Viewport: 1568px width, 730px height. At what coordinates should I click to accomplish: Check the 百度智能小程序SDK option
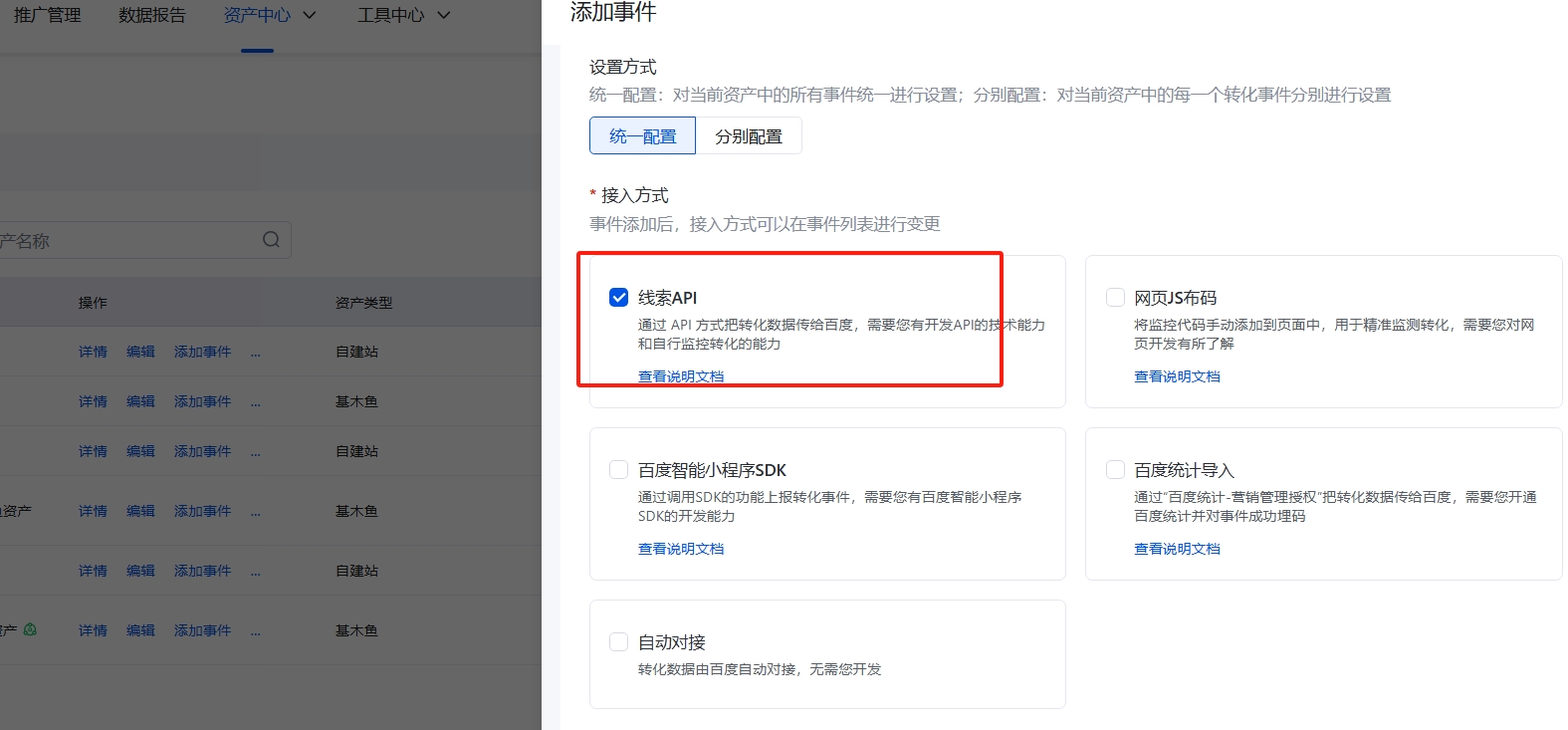point(618,470)
